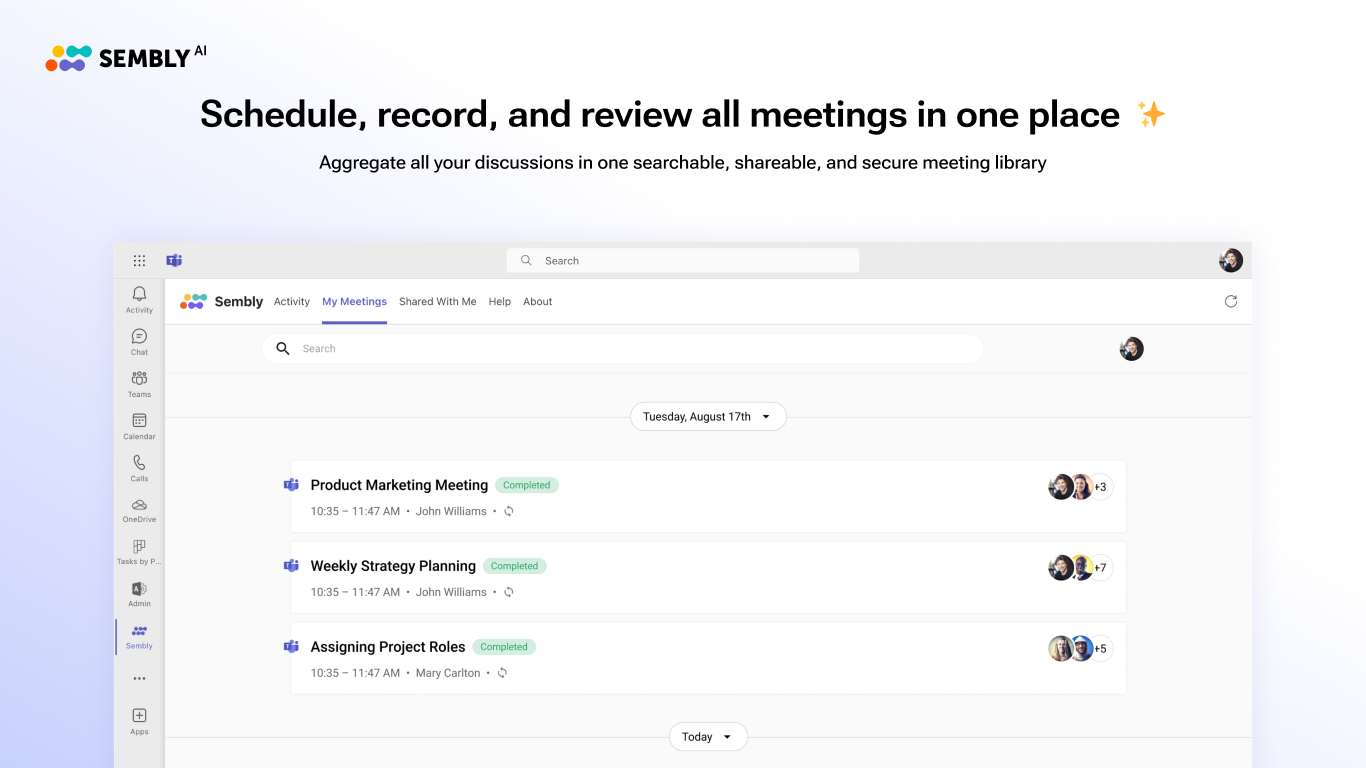Click the refresh icon in Sembly header

[1231, 301]
